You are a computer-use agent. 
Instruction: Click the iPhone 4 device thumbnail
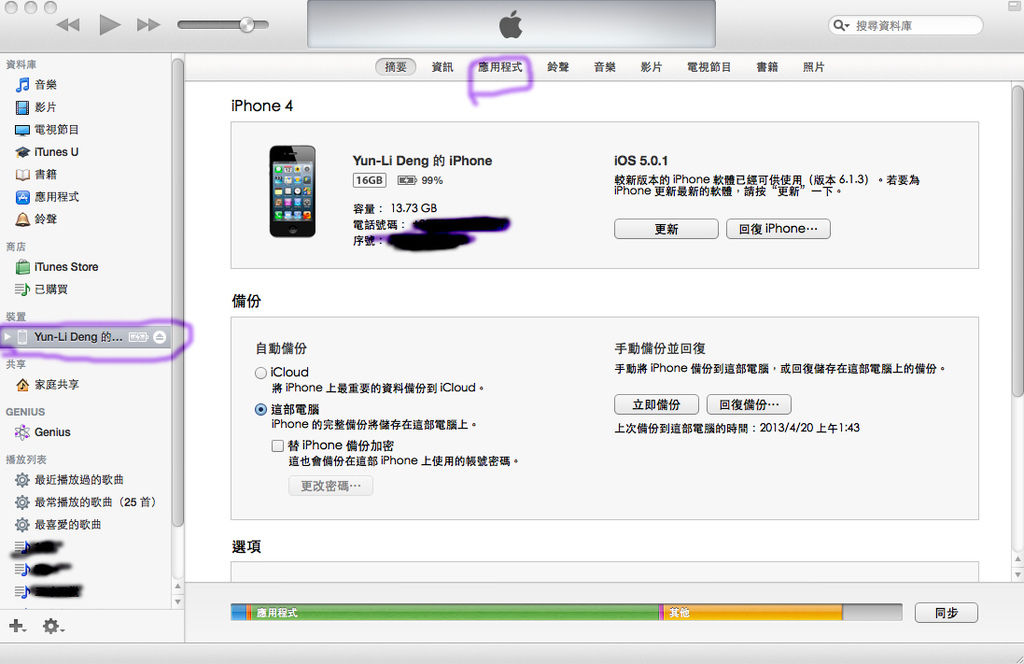click(293, 191)
